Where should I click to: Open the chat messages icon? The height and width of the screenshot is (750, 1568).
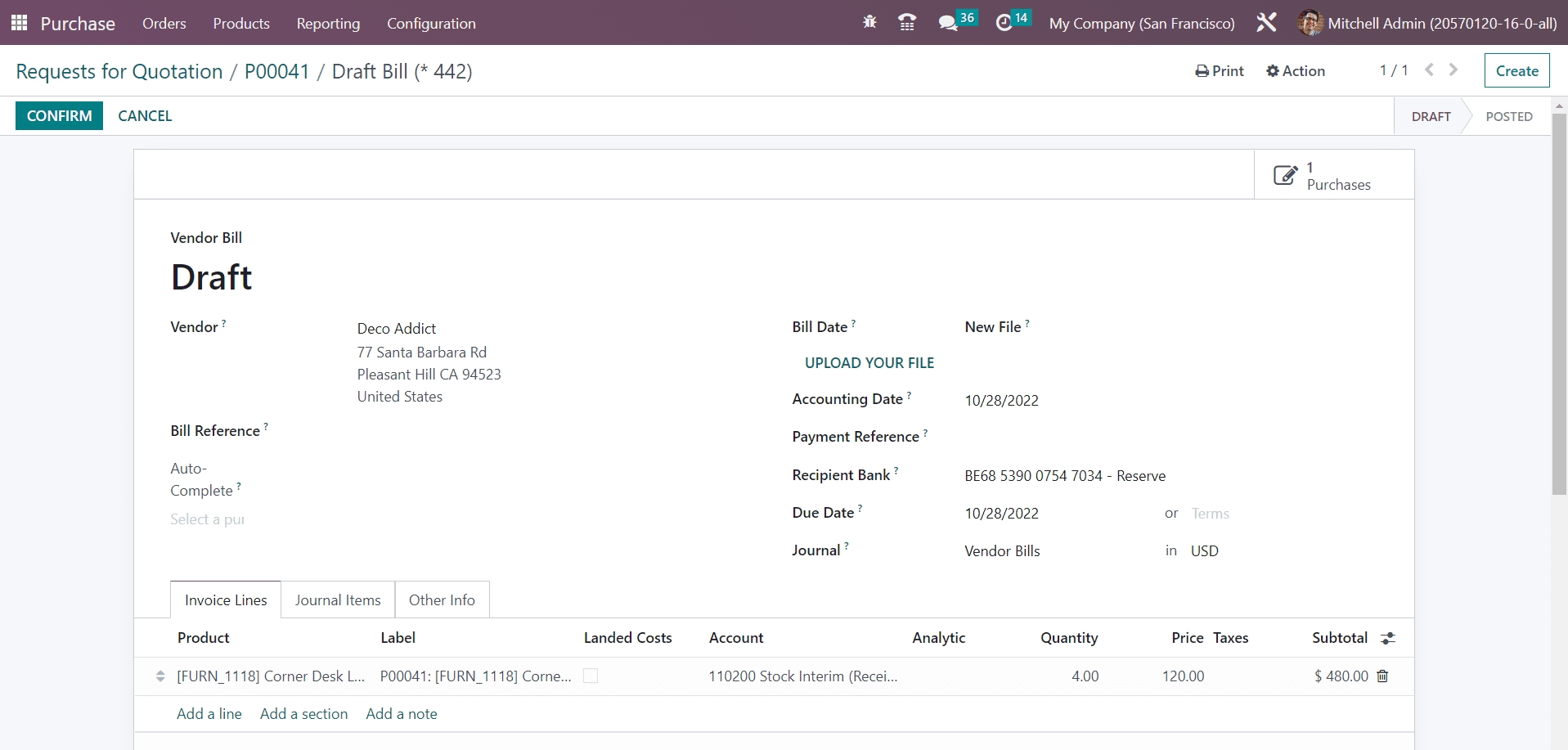pos(948,23)
